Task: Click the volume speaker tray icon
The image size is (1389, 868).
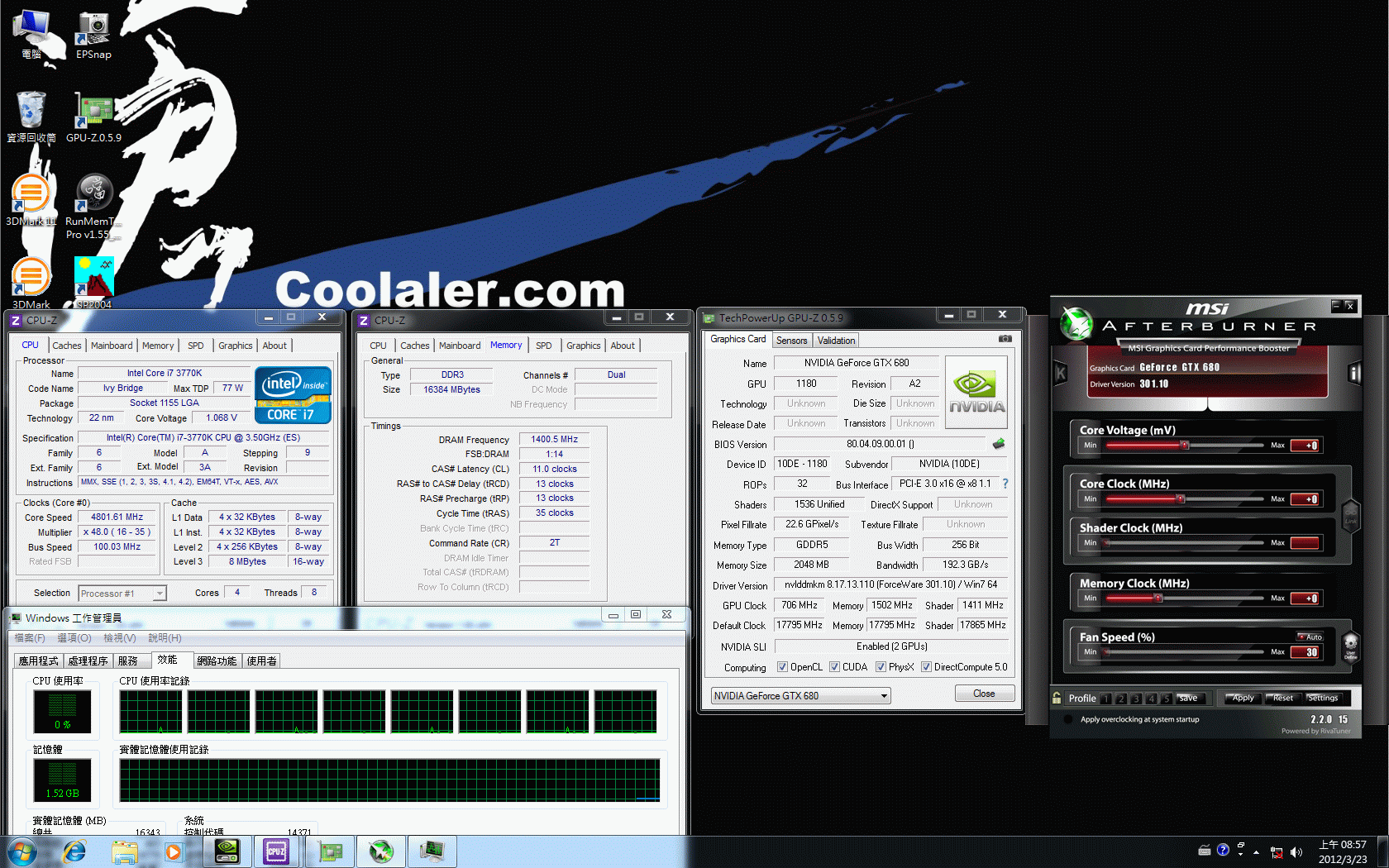Action: pyautogui.click(x=1296, y=851)
